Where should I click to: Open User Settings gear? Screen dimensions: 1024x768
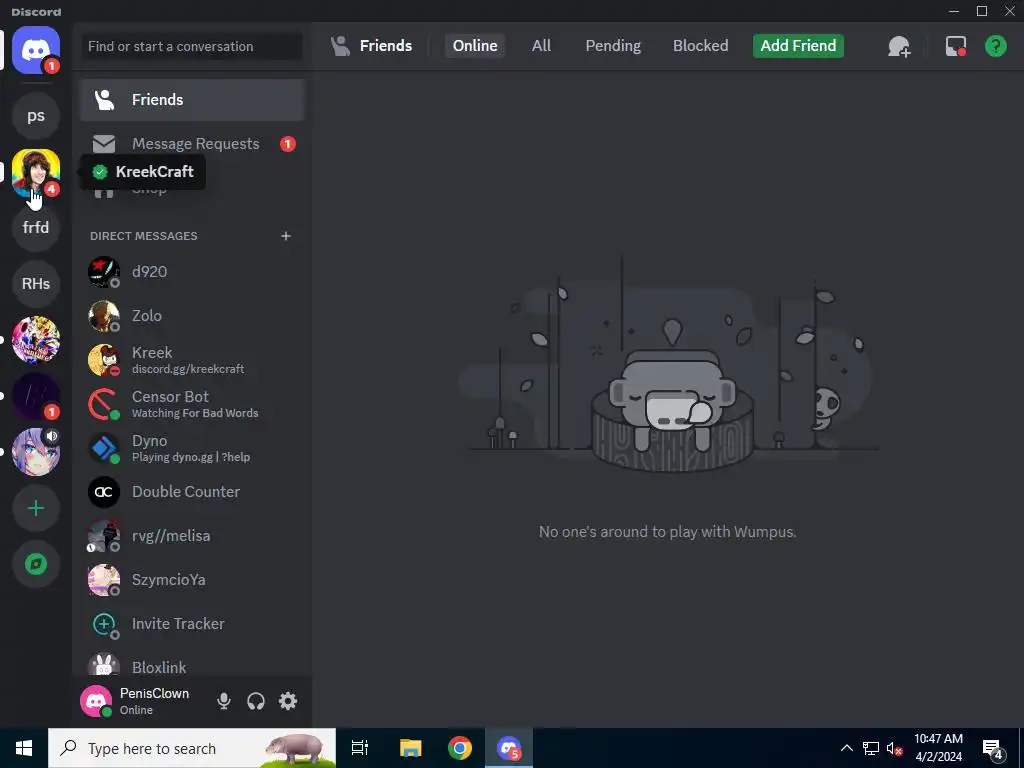(x=288, y=701)
